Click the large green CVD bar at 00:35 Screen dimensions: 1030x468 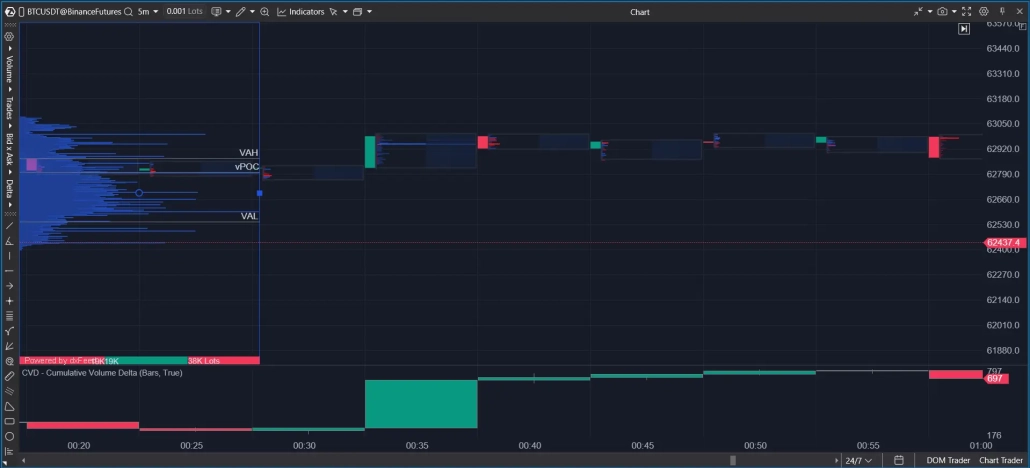pyautogui.click(x=421, y=404)
